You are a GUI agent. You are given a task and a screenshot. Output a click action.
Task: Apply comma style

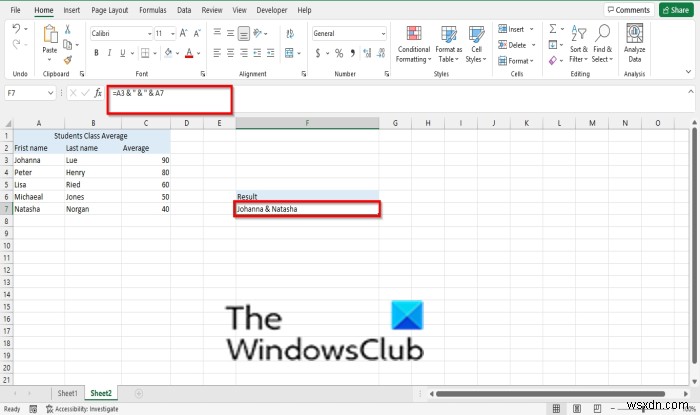353,54
